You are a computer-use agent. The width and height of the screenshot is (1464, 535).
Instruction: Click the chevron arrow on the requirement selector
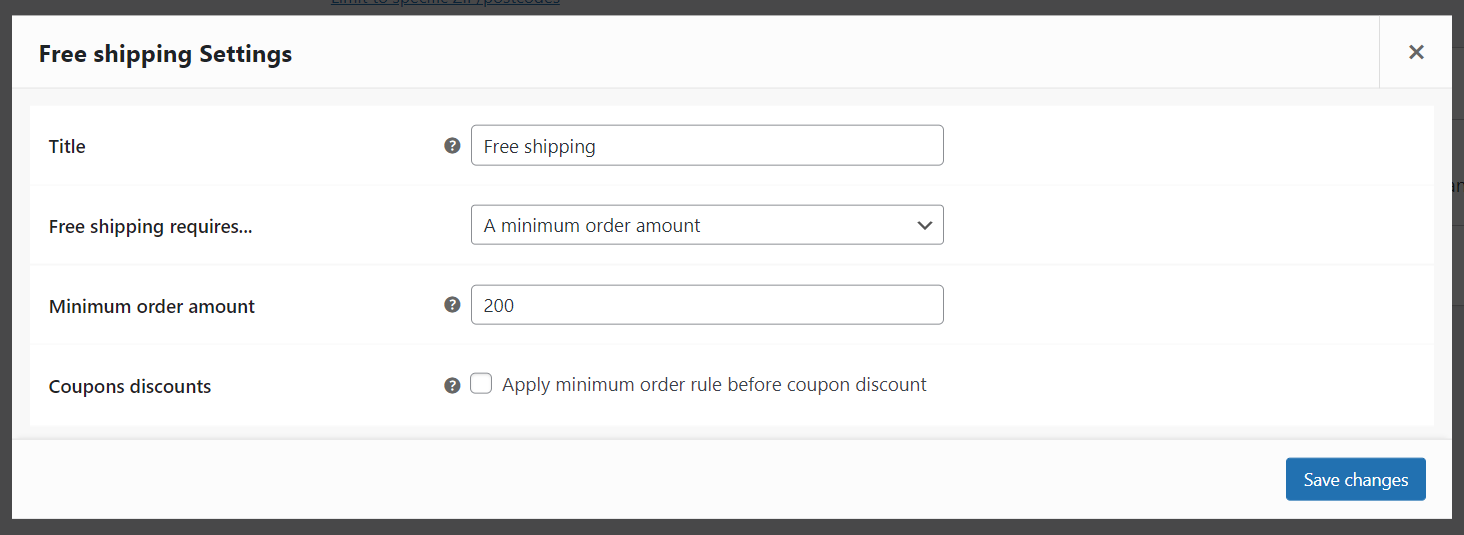pyautogui.click(x=924, y=225)
